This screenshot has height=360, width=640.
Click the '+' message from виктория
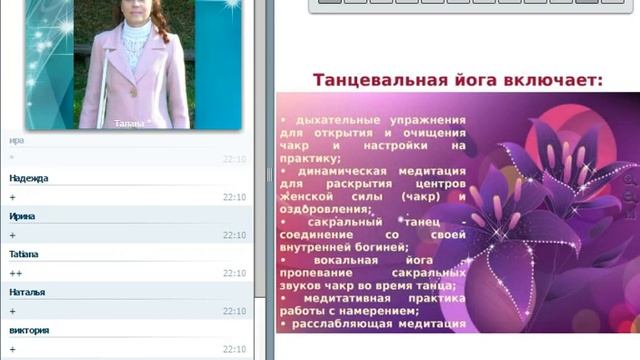[13, 349]
